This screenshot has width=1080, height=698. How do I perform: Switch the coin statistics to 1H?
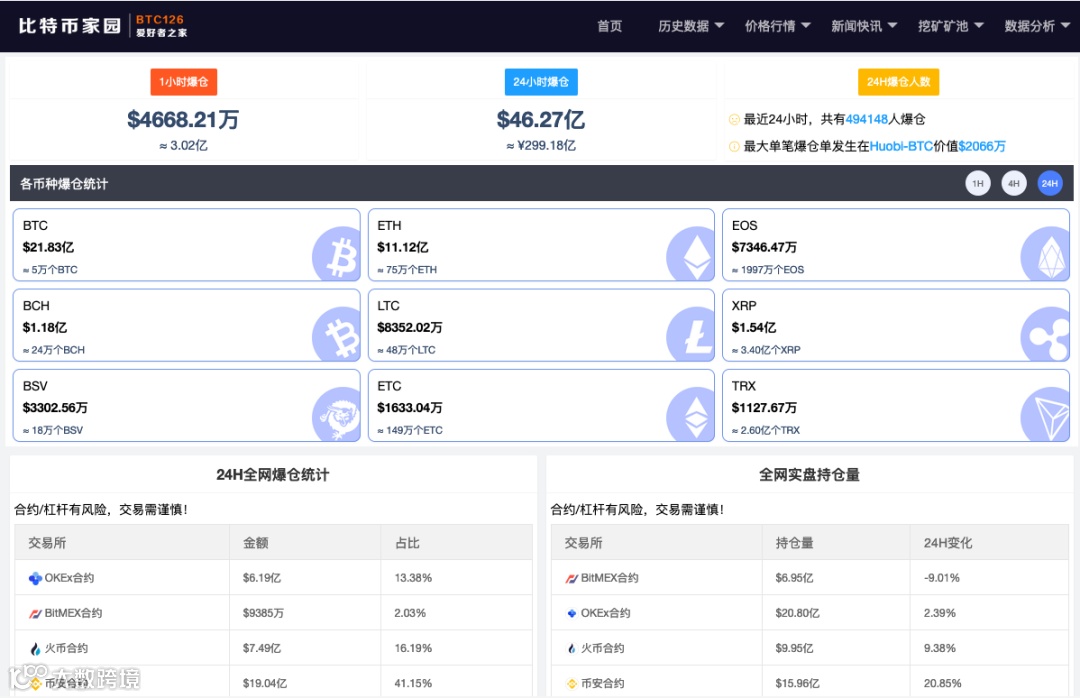(x=977, y=183)
